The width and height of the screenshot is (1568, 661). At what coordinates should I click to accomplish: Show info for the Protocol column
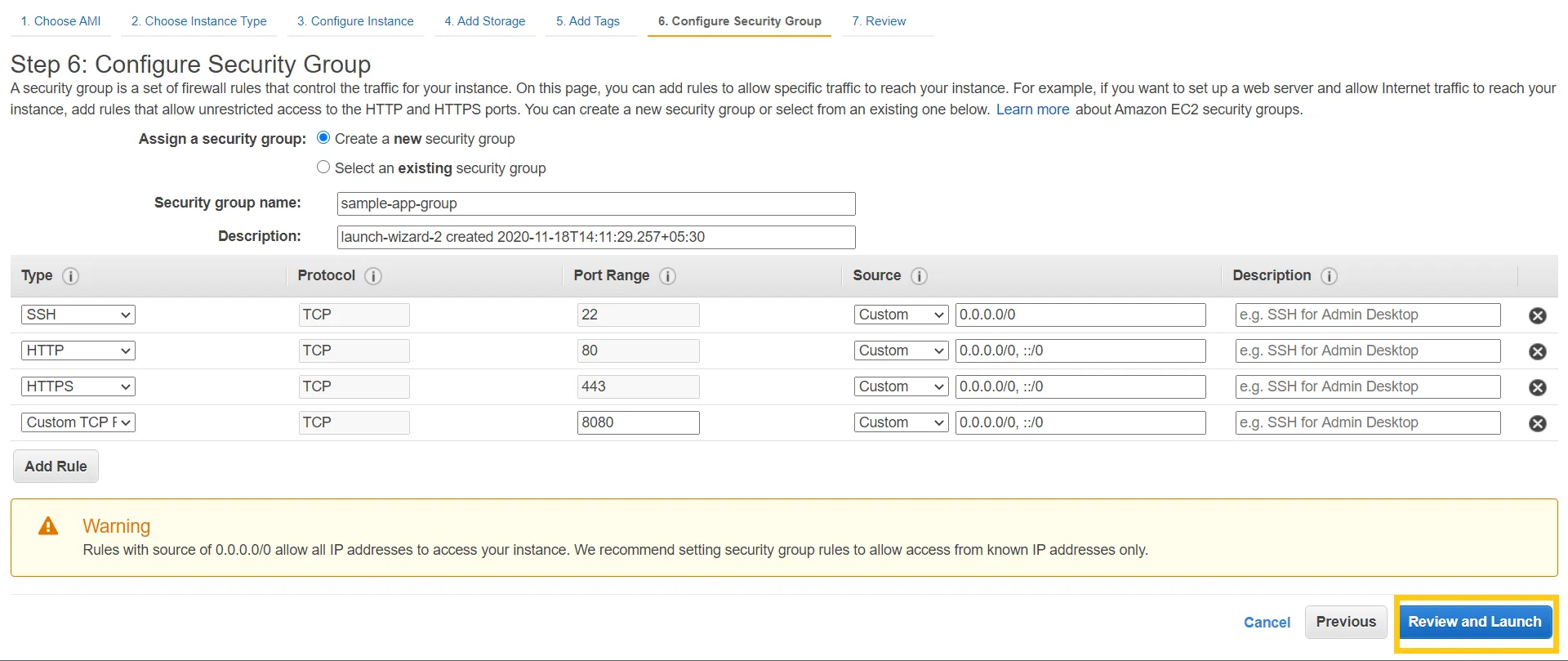[373, 276]
